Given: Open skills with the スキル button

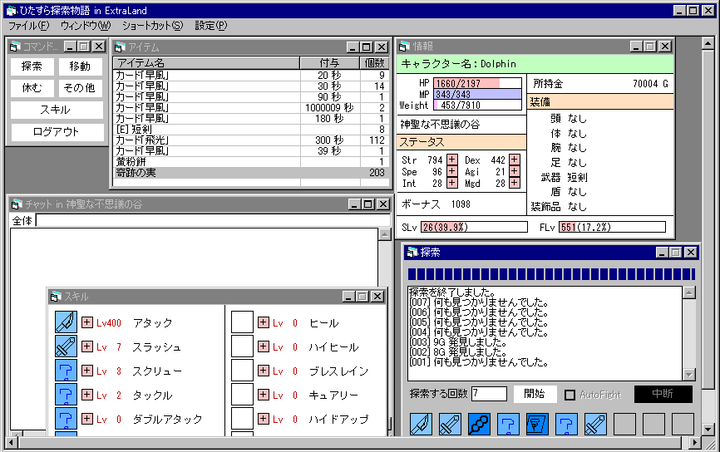Looking at the screenshot, I should (56, 110).
